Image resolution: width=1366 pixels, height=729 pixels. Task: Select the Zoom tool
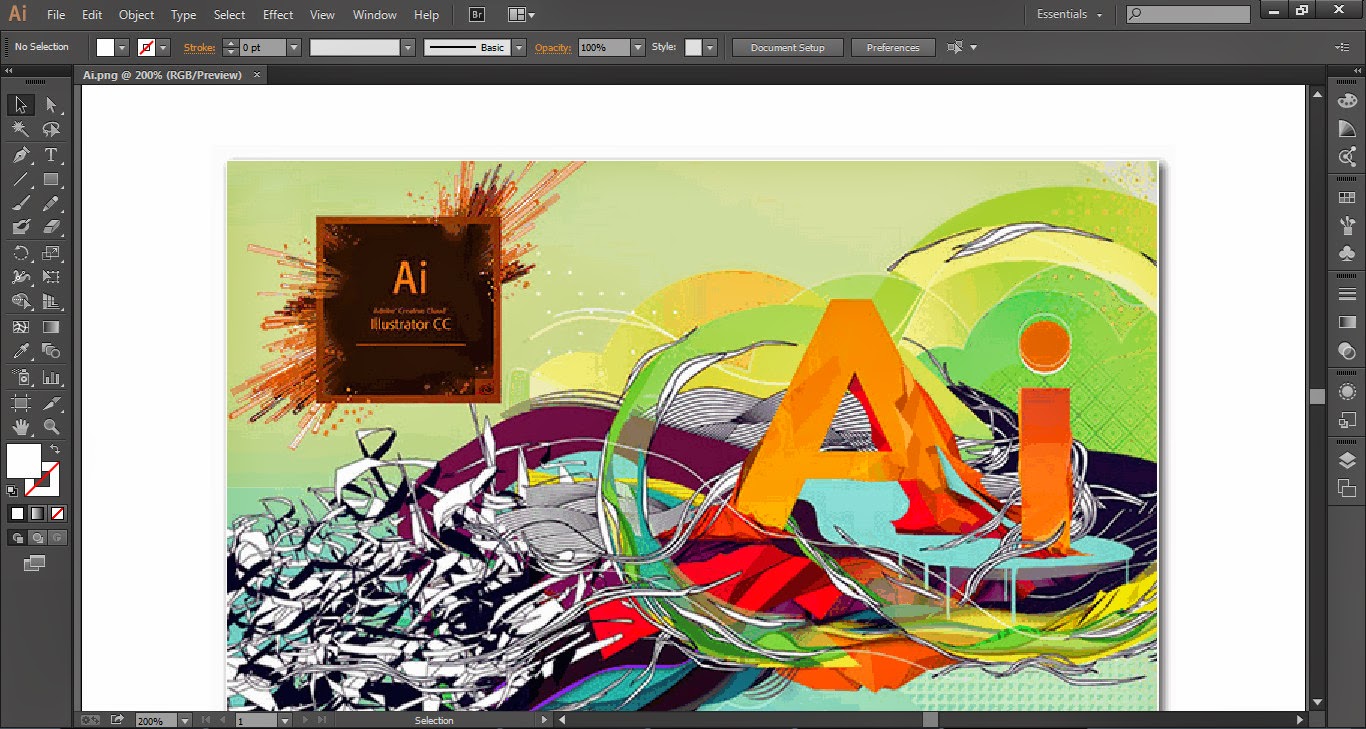click(x=51, y=427)
